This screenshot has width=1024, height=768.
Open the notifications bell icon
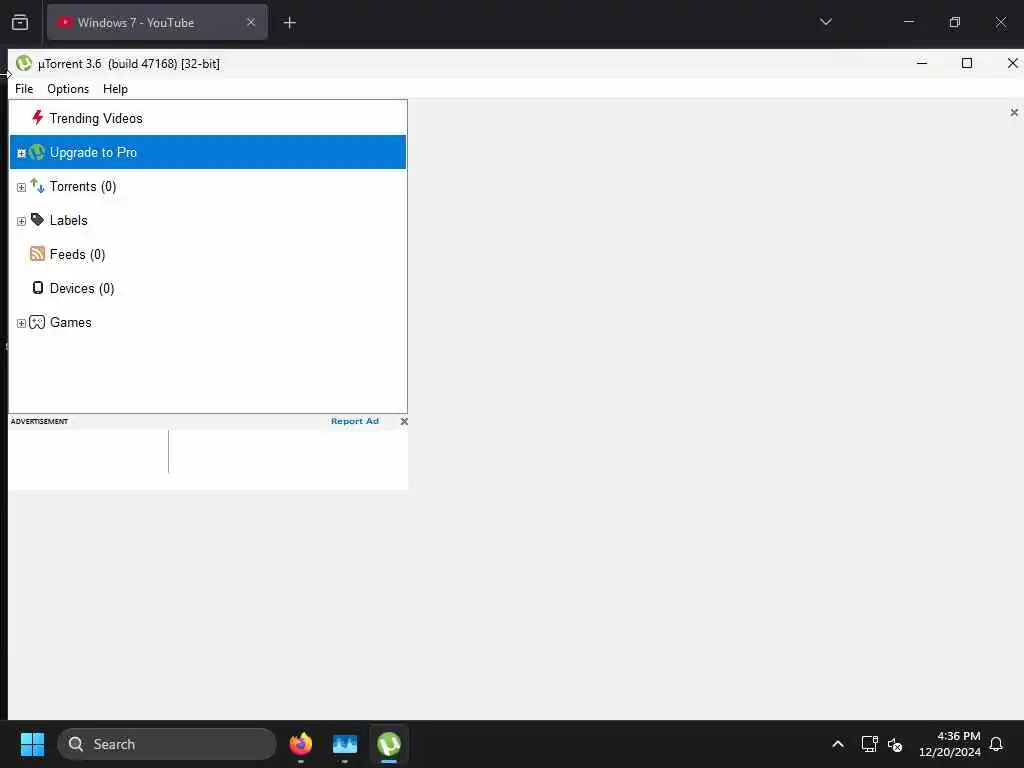pyautogui.click(x=997, y=744)
